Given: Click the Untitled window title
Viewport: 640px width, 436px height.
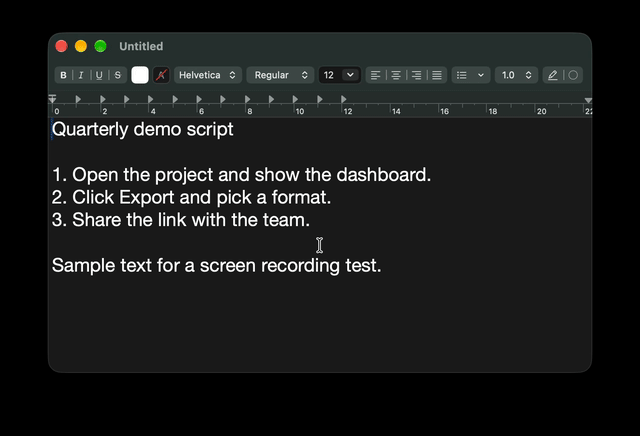Looking at the screenshot, I should pos(141,46).
